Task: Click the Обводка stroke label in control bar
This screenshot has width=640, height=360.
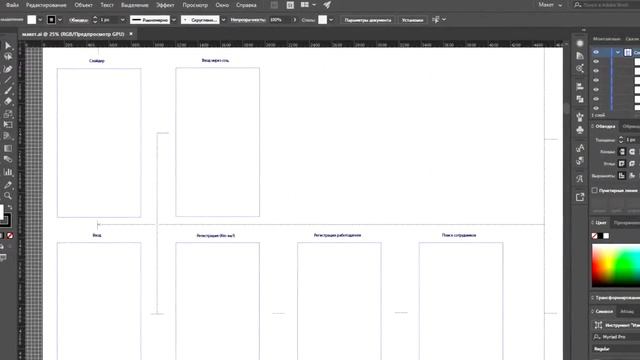Action: [x=78, y=20]
